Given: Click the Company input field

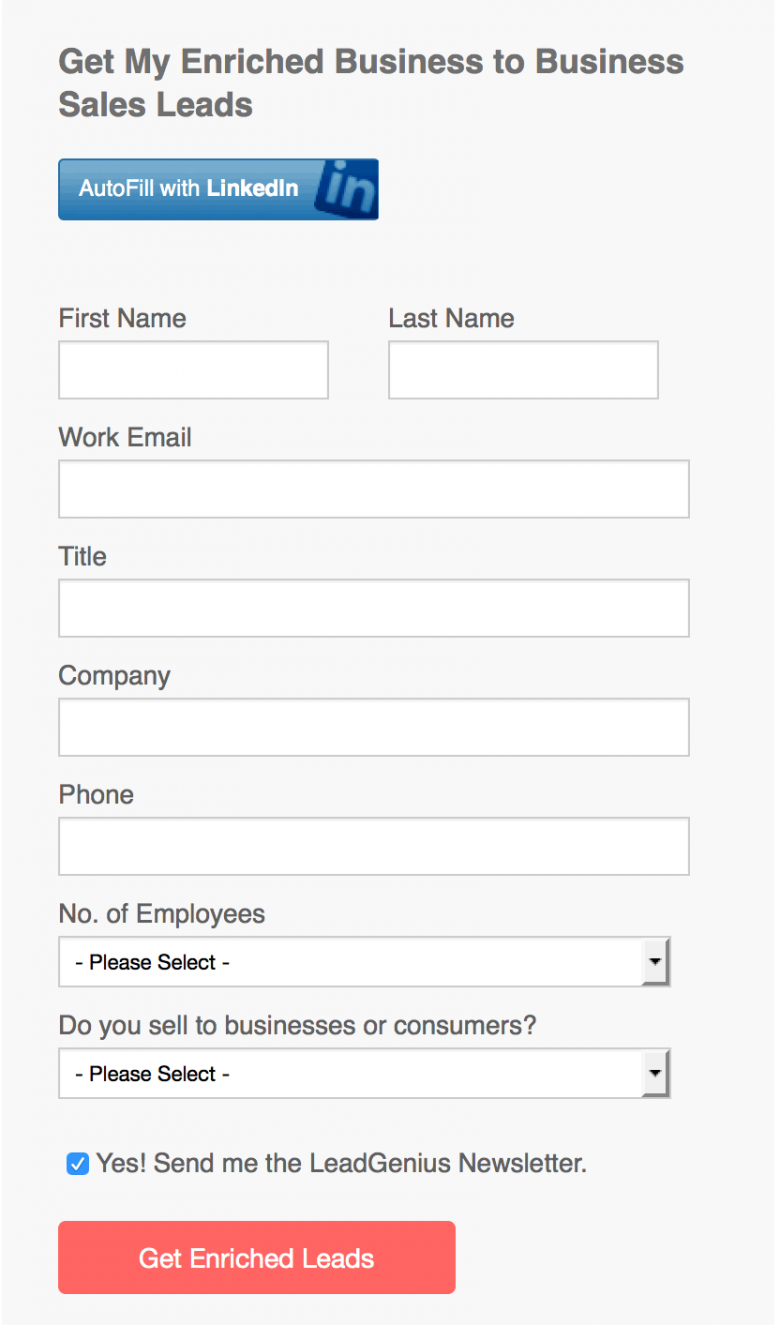Looking at the screenshot, I should point(373,726).
